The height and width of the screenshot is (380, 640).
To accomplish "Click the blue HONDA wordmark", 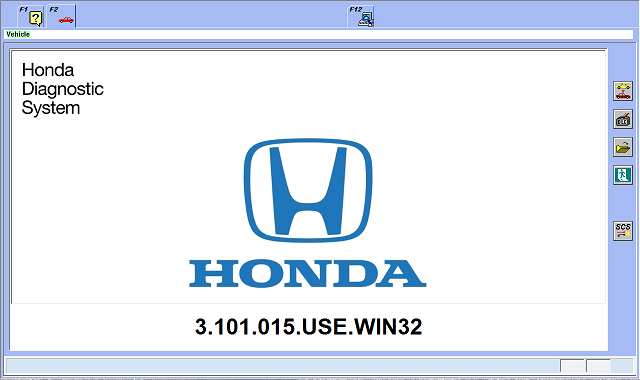I will tap(308, 273).
